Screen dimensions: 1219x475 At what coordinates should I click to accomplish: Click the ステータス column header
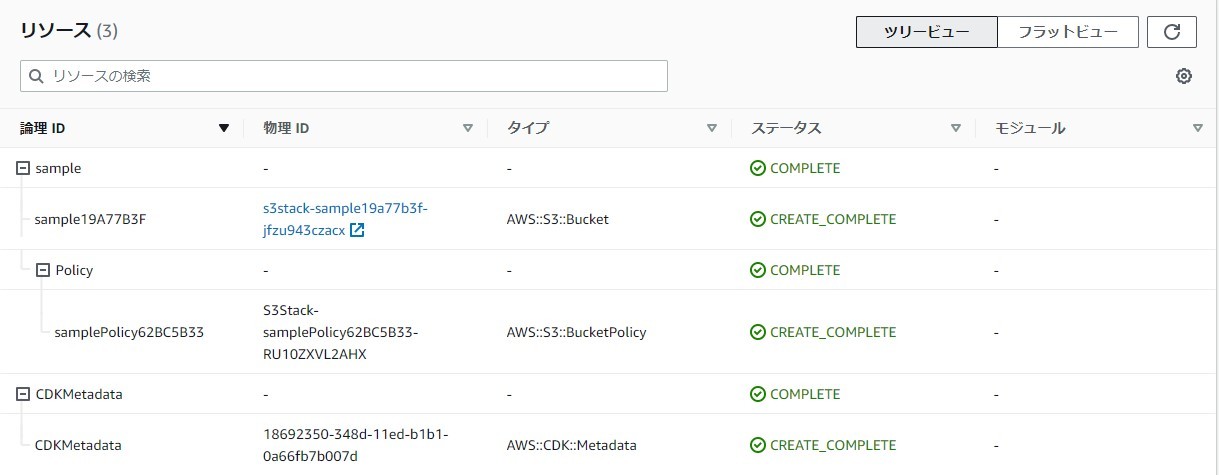click(786, 128)
